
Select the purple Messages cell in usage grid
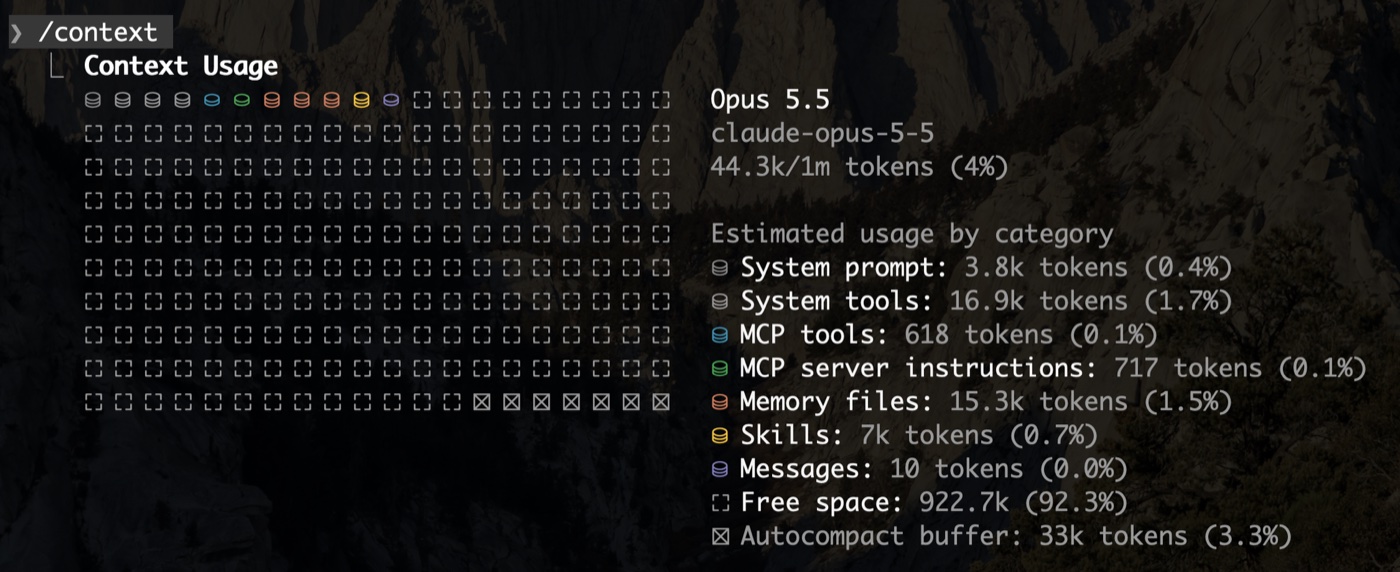point(391,100)
